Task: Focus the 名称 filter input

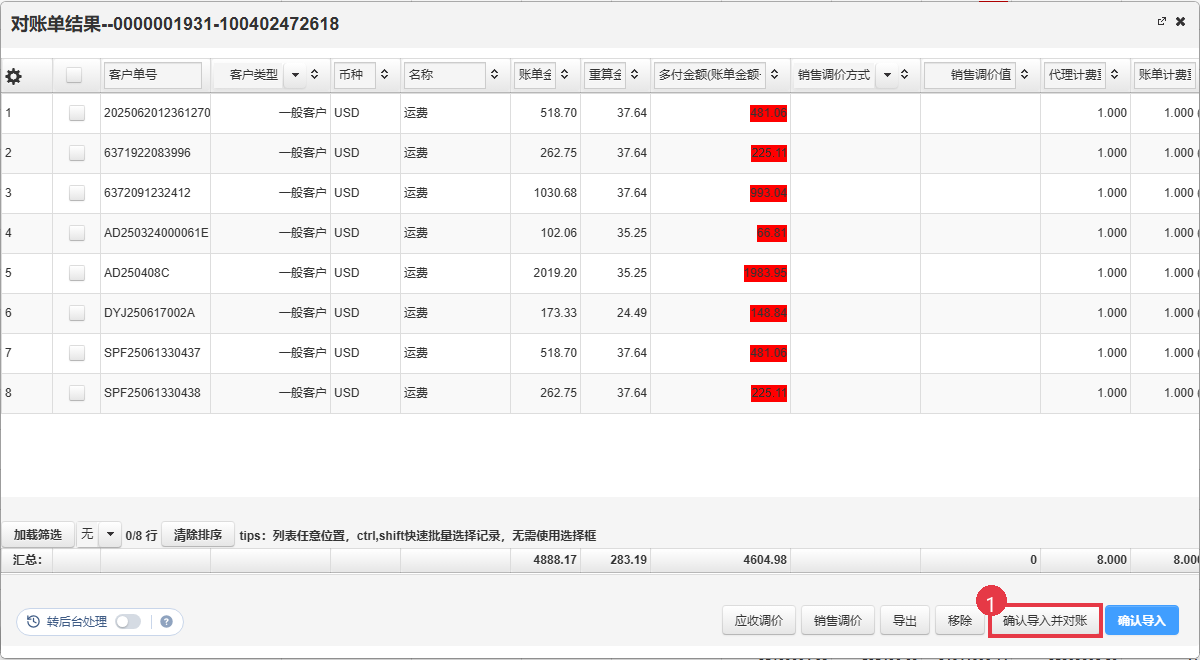Action: (x=445, y=75)
